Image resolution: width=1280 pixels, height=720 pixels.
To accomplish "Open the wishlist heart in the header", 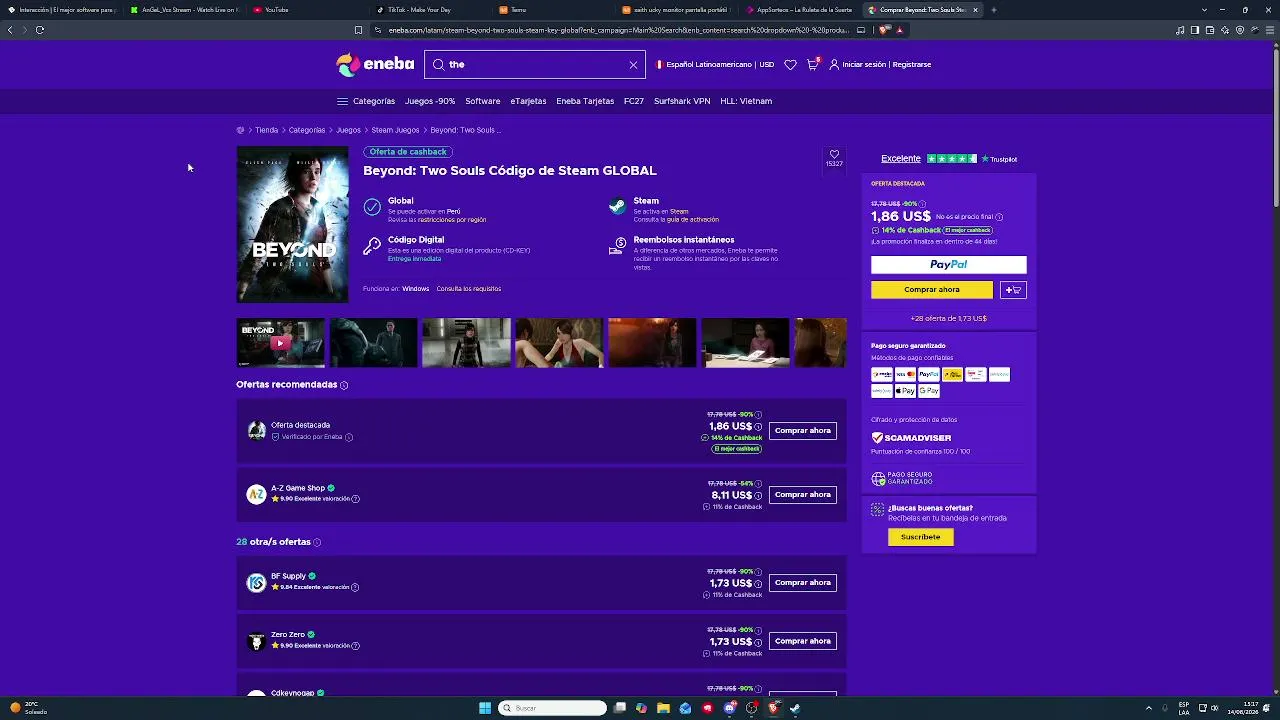I will [x=790, y=64].
